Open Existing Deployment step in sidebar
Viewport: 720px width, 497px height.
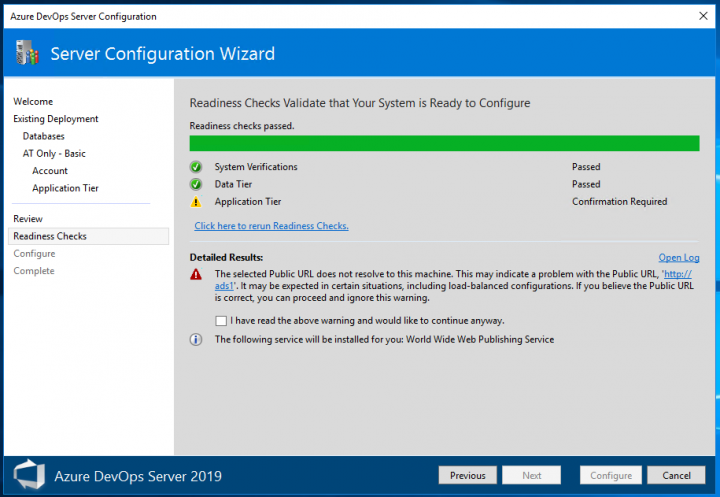[56, 119]
